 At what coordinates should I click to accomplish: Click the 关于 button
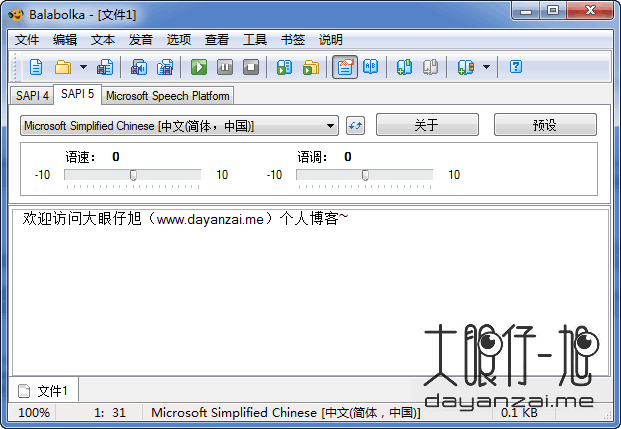coord(427,125)
